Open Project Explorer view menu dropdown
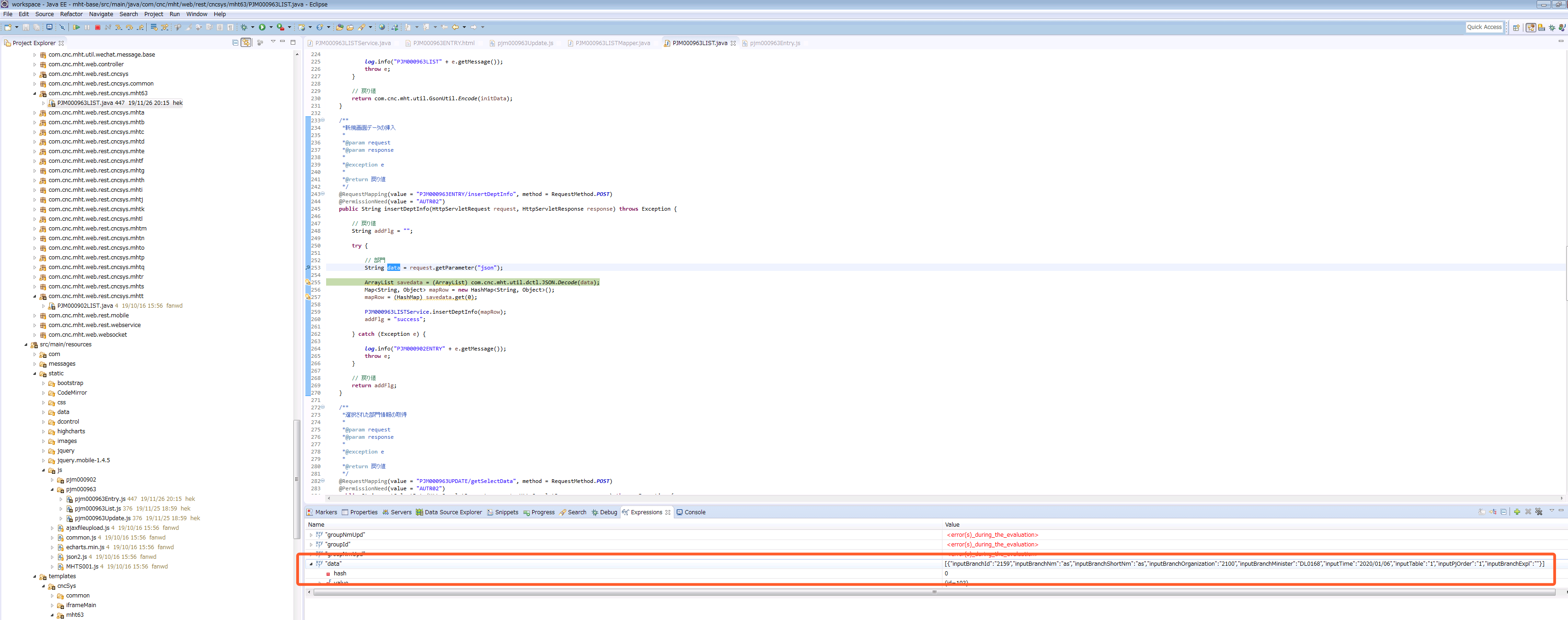 (273, 42)
